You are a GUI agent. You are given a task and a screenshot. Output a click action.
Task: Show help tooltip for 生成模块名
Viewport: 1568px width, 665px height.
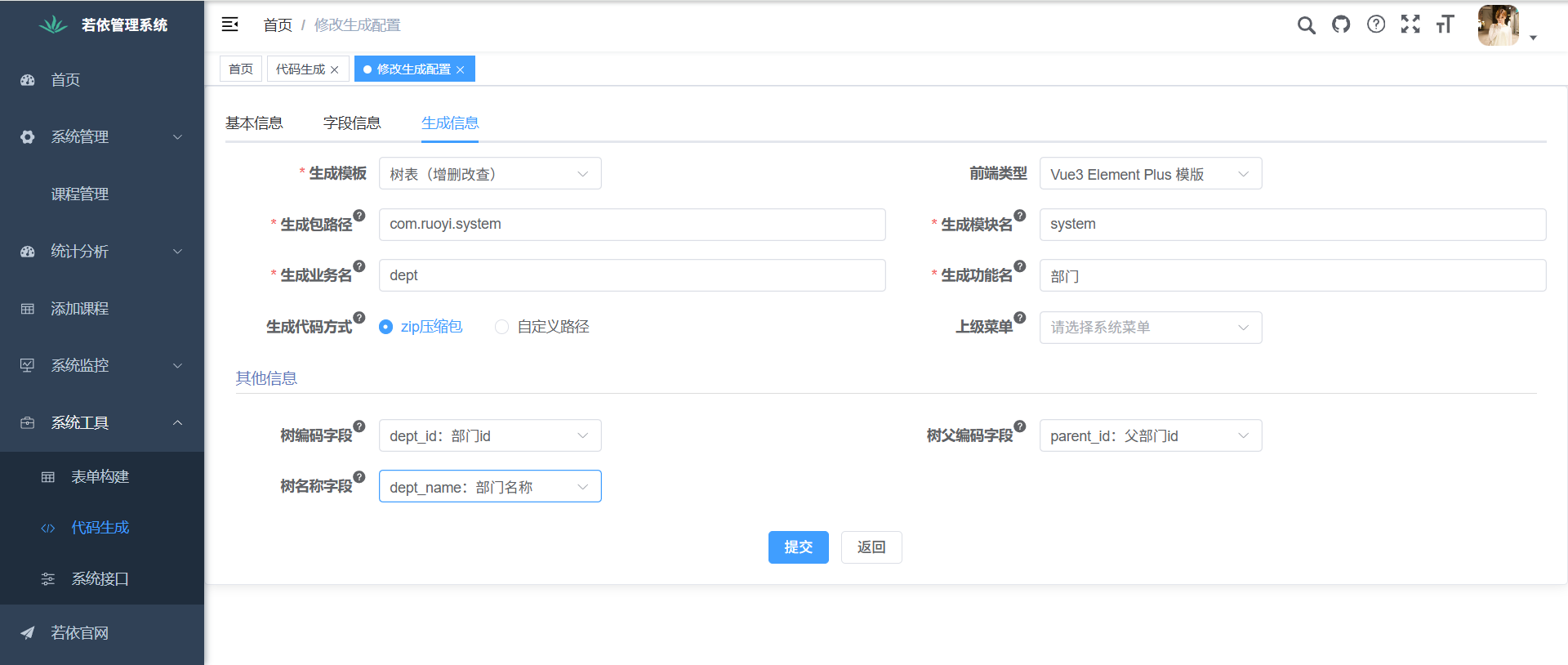1020,216
